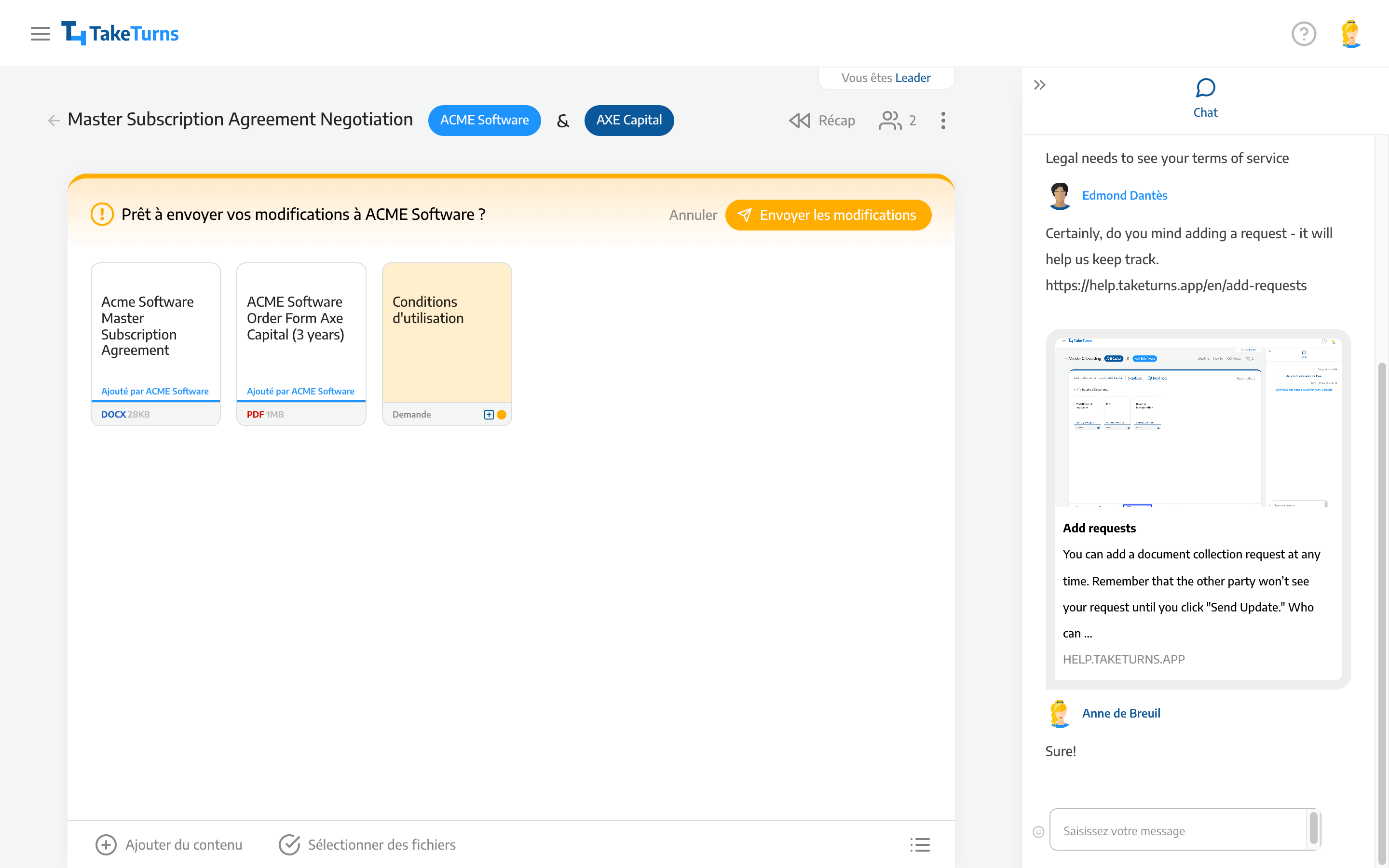1389x868 pixels.
Task: Go back using the arrow beside title
Action: click(x=54, y=121)
